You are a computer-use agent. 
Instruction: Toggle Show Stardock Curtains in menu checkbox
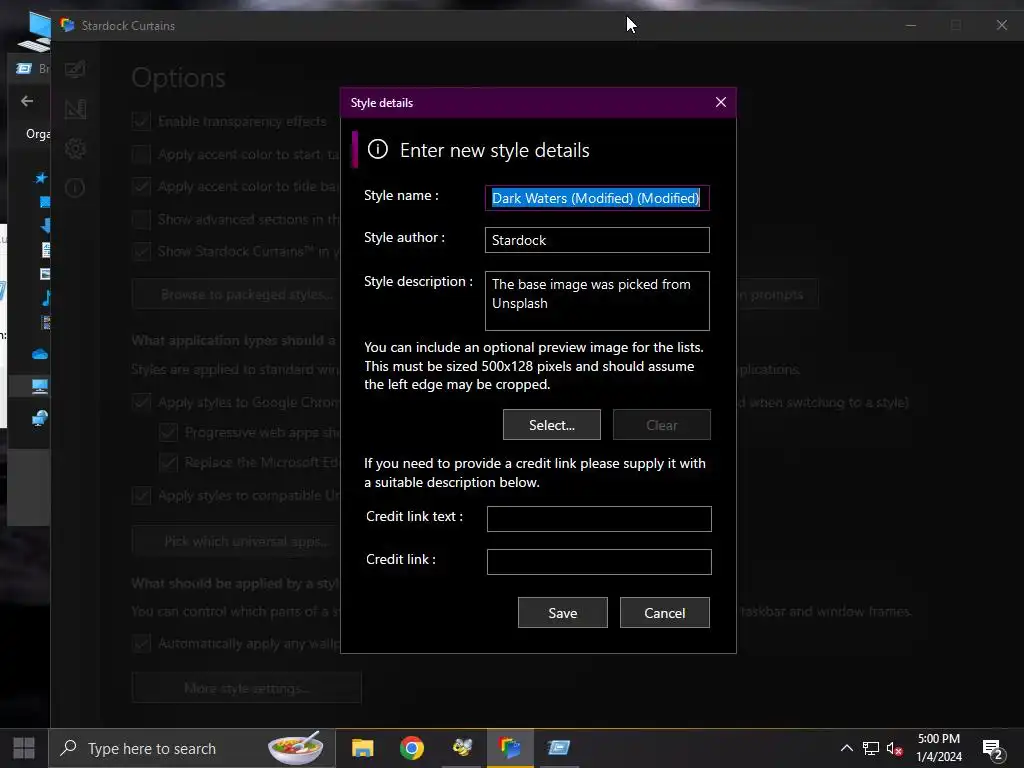tap(141, 251)
